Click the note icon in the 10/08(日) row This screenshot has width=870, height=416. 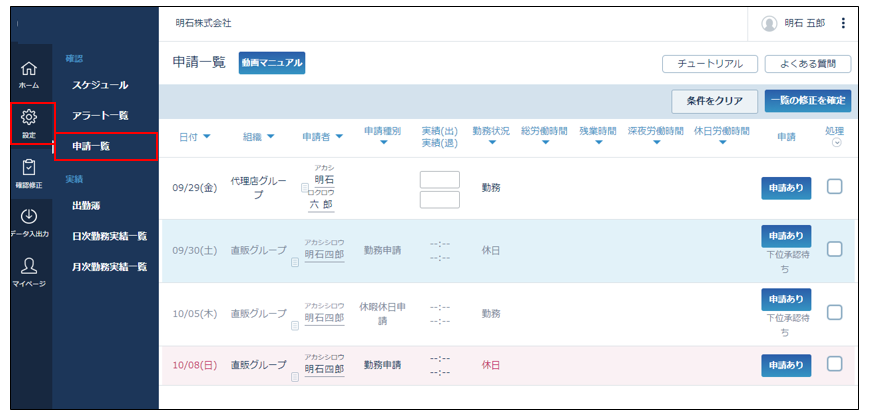295,377
